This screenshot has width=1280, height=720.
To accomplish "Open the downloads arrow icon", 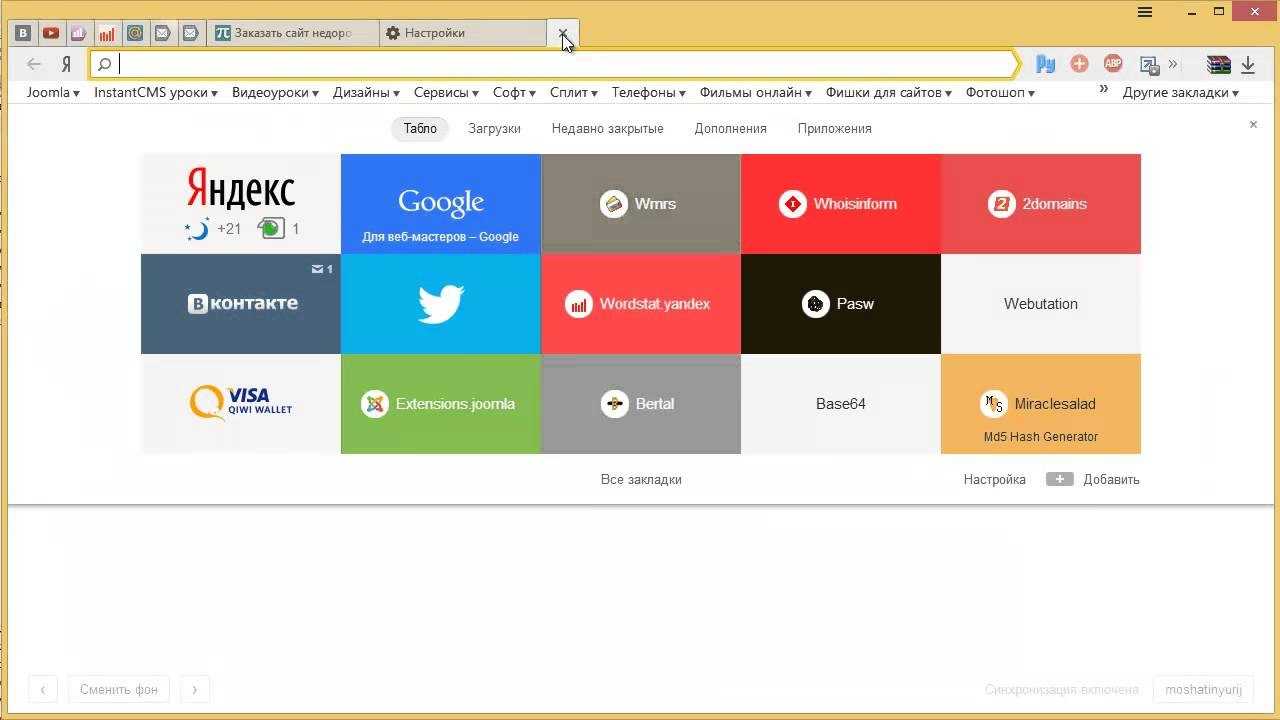I will (x=1248, y=65).
